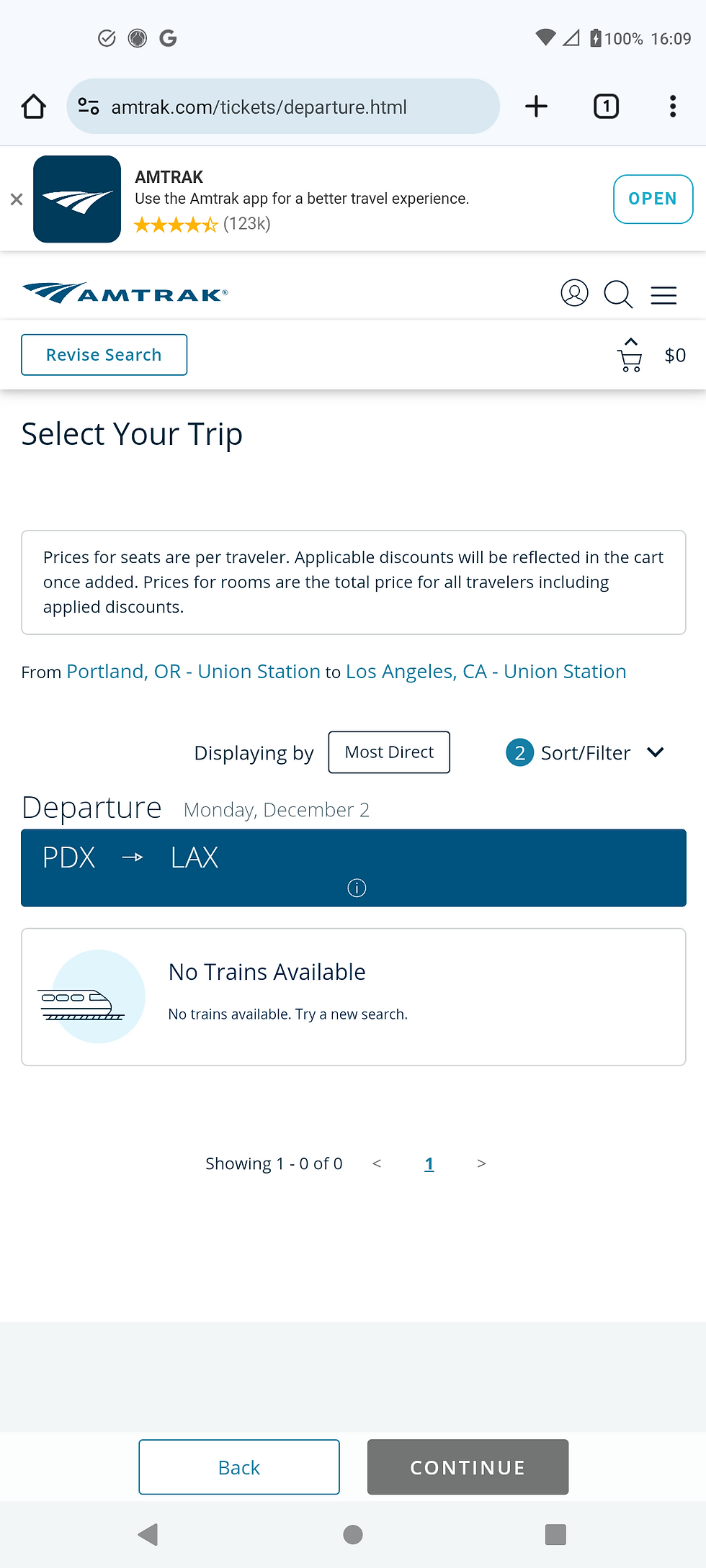Screen dimensions: 706x1568
Task: Tap the browser home icon
Action: pos(33,107)
